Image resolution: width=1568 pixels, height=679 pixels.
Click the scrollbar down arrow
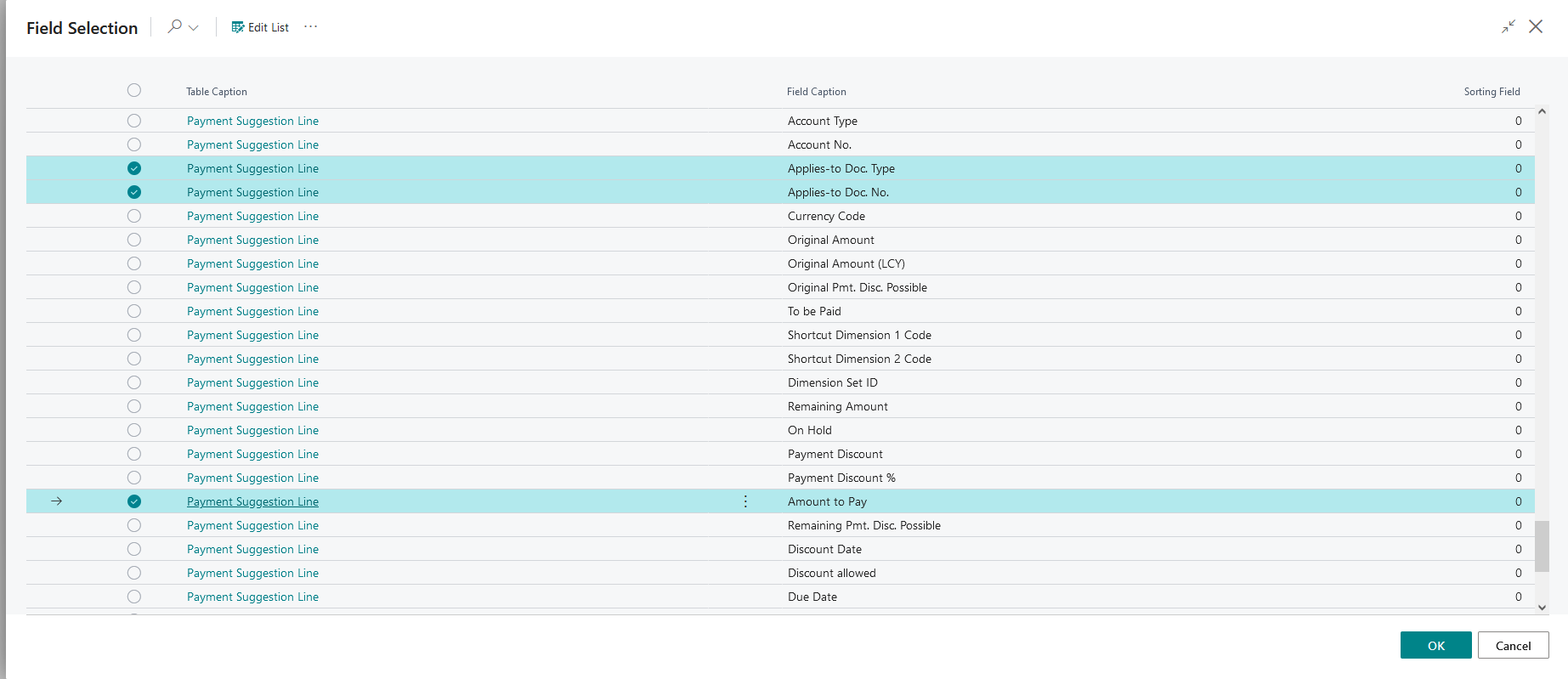(x=1542, y=608)
